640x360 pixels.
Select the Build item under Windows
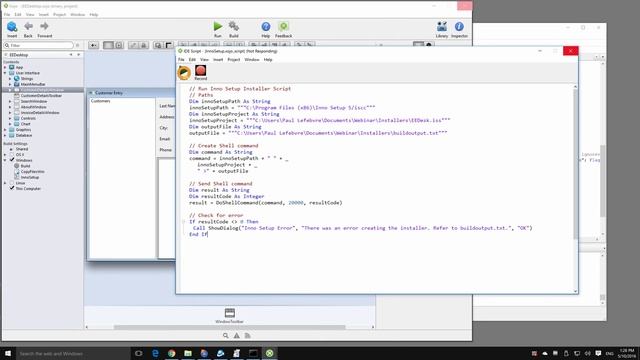tap(25, 166)
